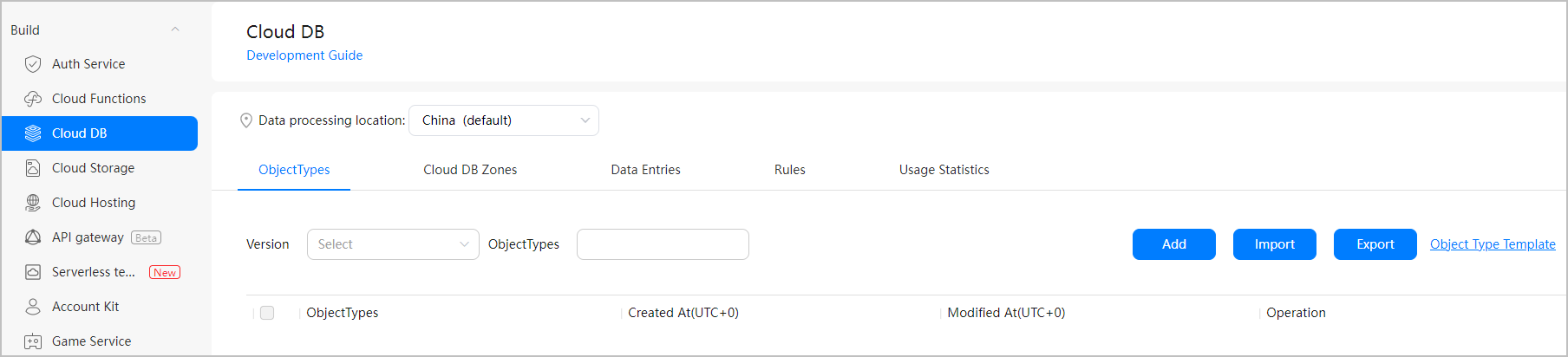1568x357 pixels.
Task: Collapse the Build section chevron
Action: point(175,29)
